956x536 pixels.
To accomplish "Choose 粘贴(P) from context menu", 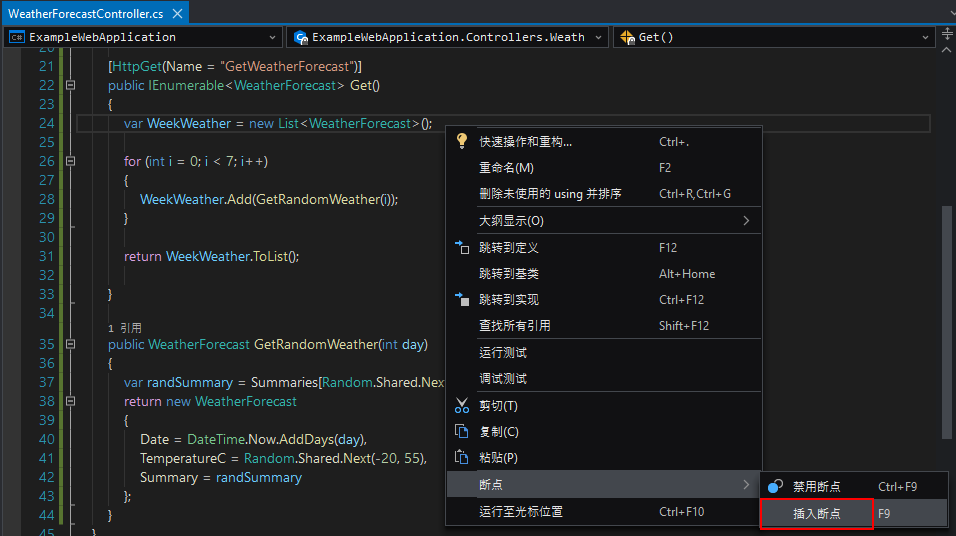I will tap(604, 457).
